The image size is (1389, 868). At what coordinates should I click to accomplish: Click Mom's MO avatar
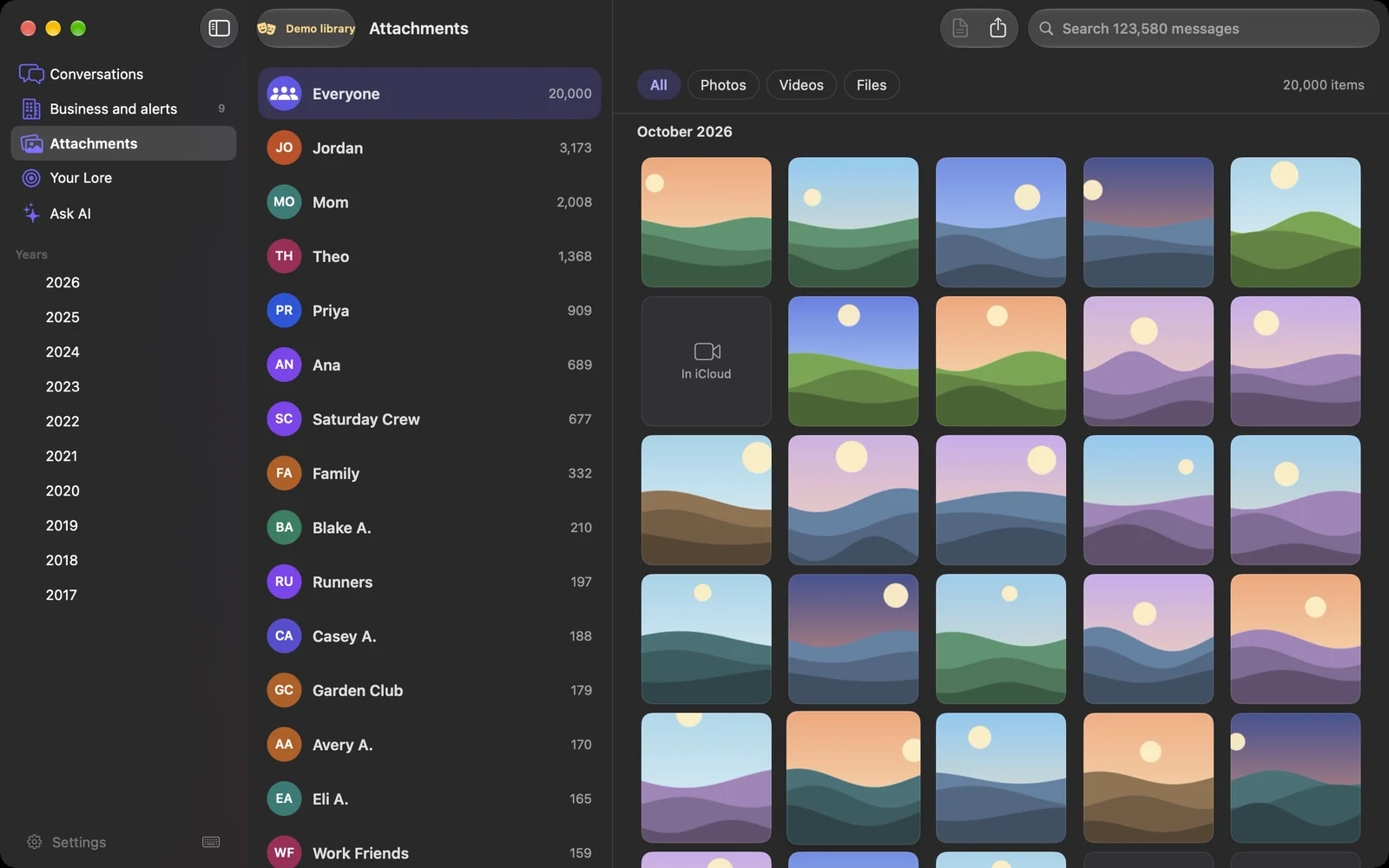[284, 202]
